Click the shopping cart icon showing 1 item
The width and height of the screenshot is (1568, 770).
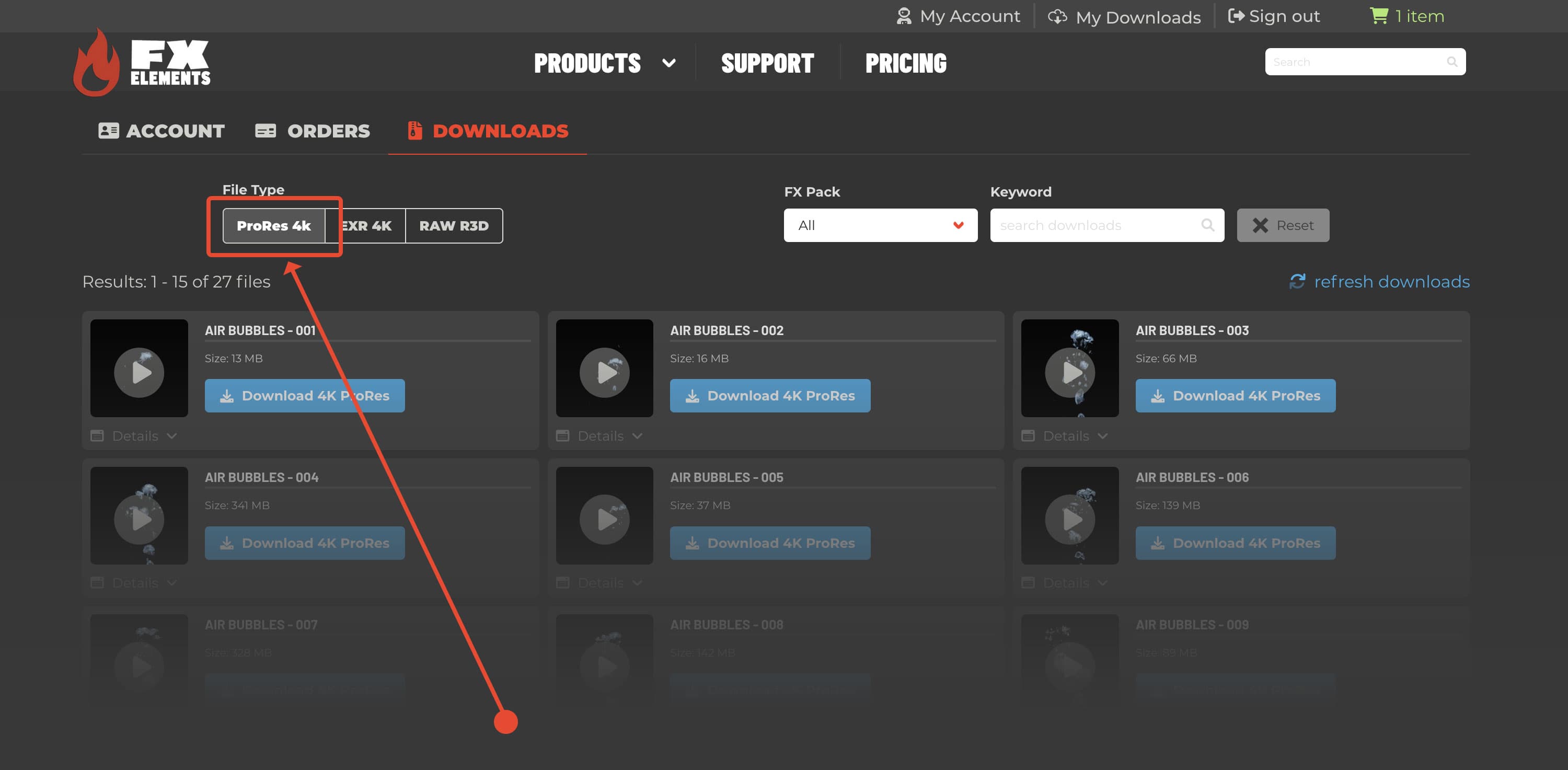[1378, 16]
